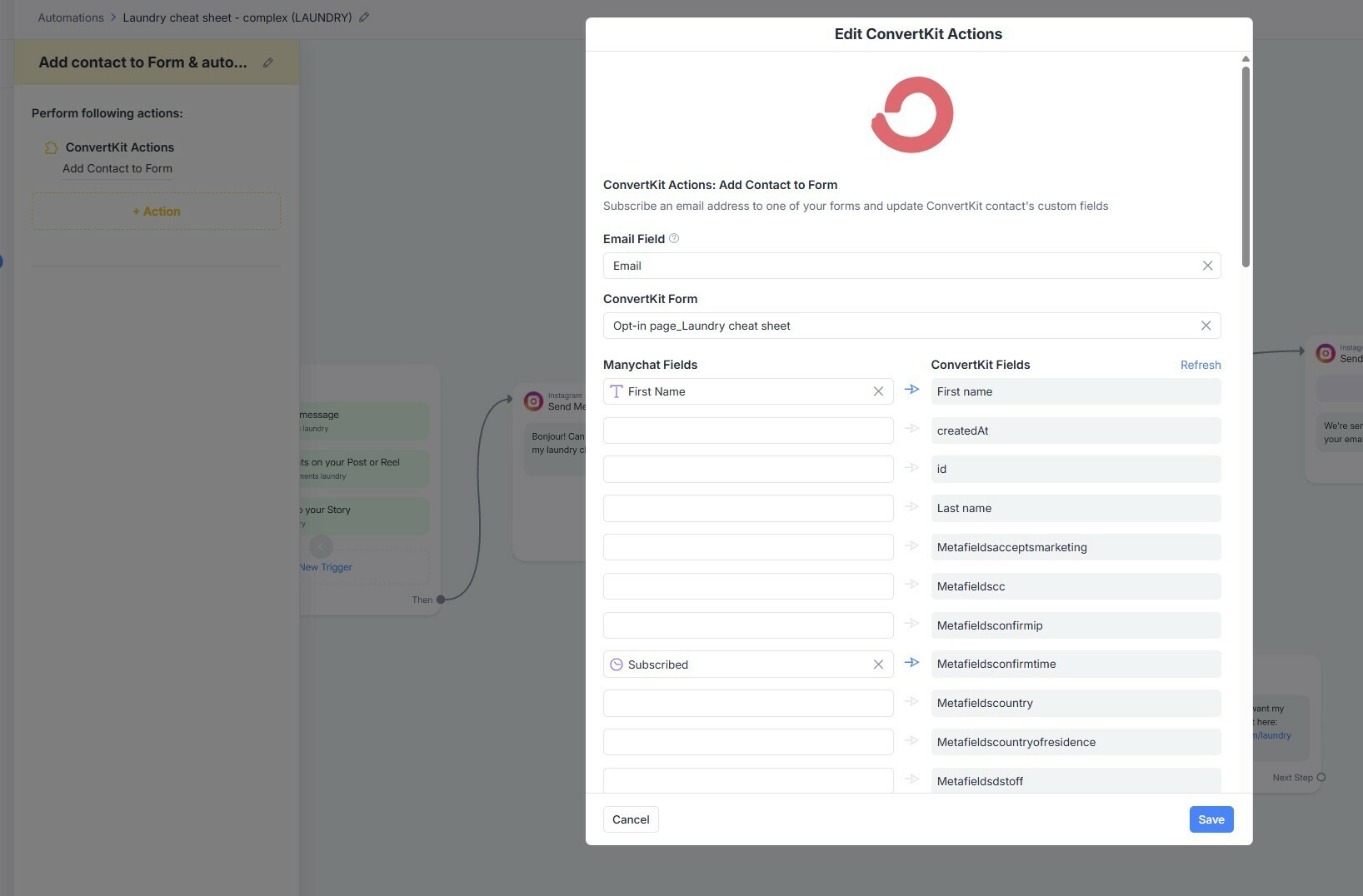This screenshot has width=1363, height=896.
Task: Click the dialog vertical scrollbar
Action: tap(1246, 167)
